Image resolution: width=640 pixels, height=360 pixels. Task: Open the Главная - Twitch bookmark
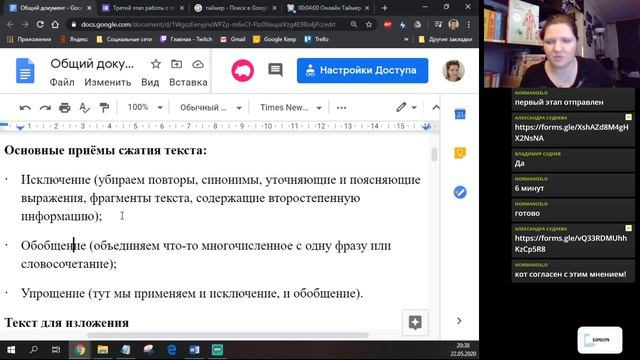click(186, 40)
